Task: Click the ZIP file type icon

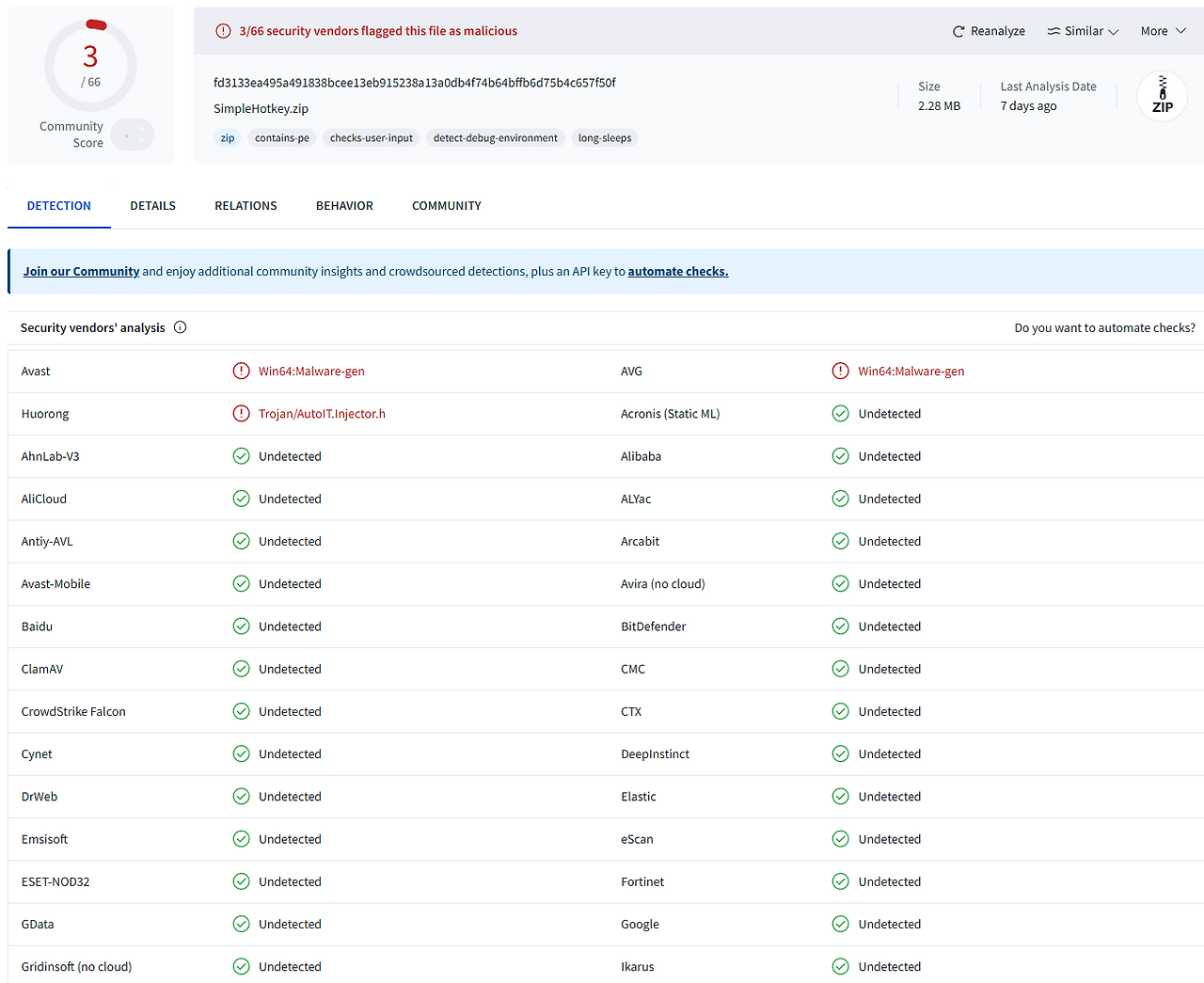Action: (x=1163, y=95)
